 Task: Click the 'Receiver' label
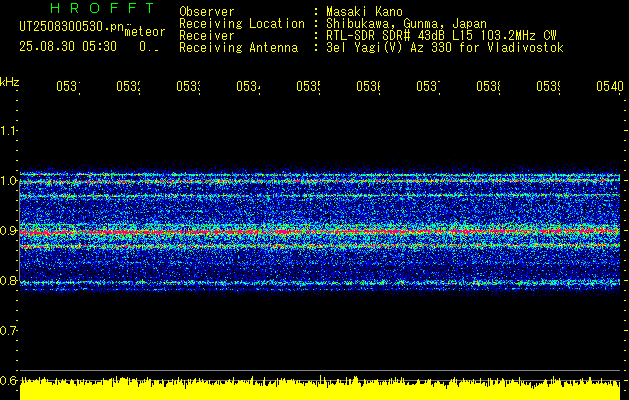[x=207, y=36]
